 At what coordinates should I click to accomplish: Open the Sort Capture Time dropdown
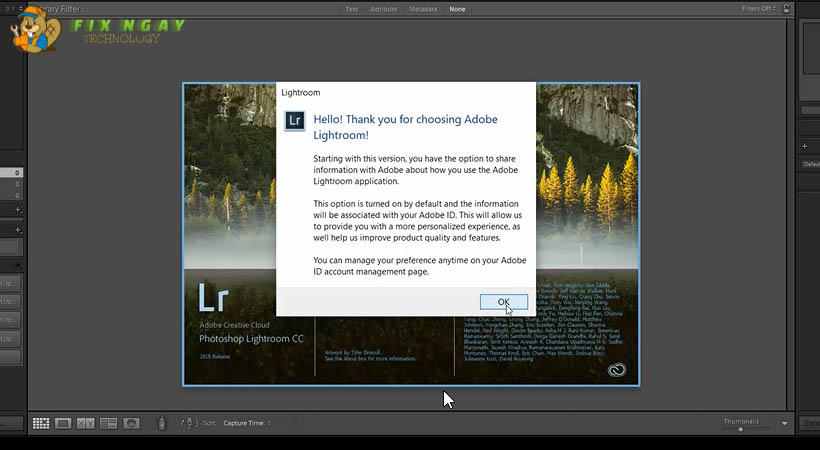tap(246, 423)
